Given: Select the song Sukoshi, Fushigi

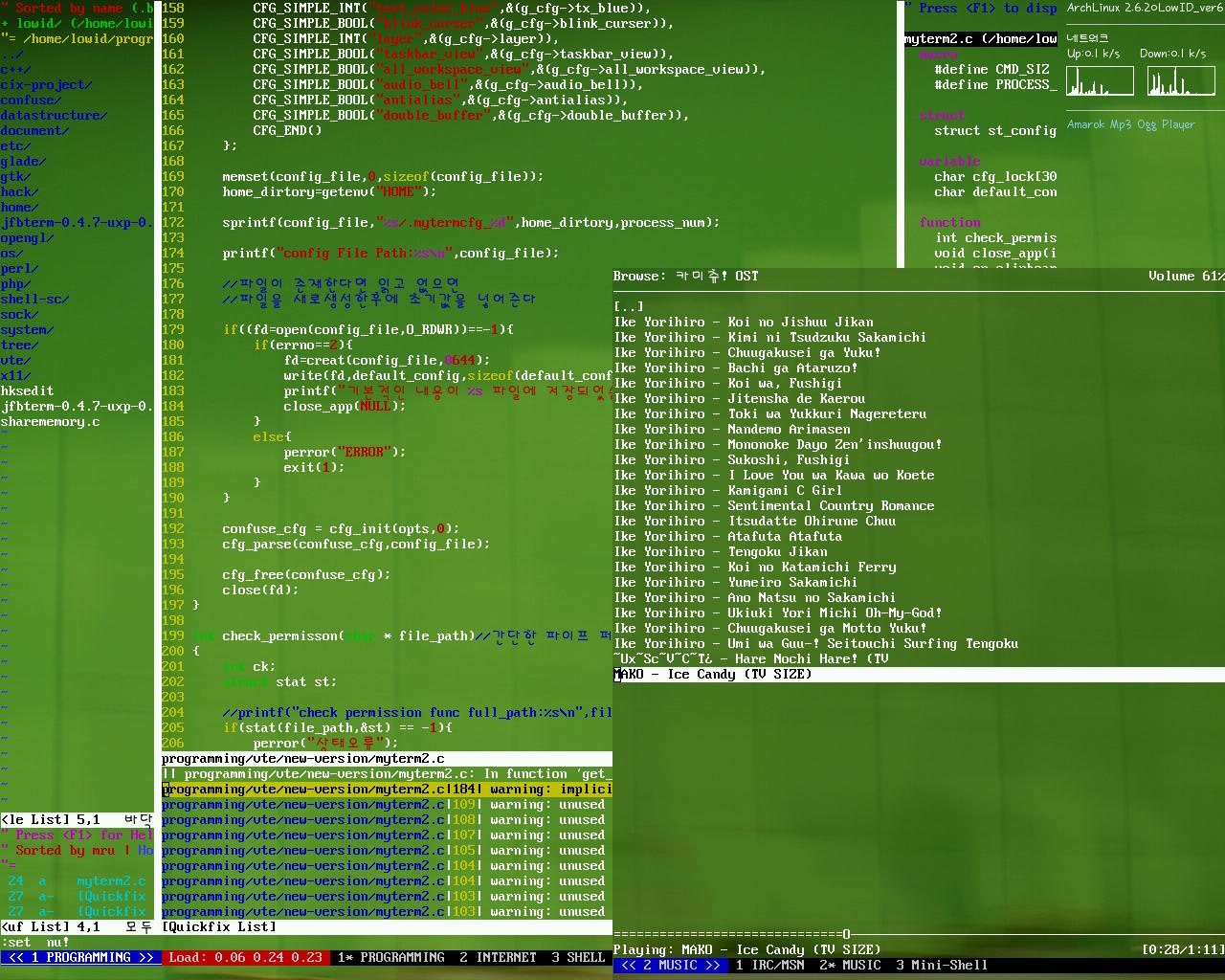Looking at the screenshot, I should 732,459.
